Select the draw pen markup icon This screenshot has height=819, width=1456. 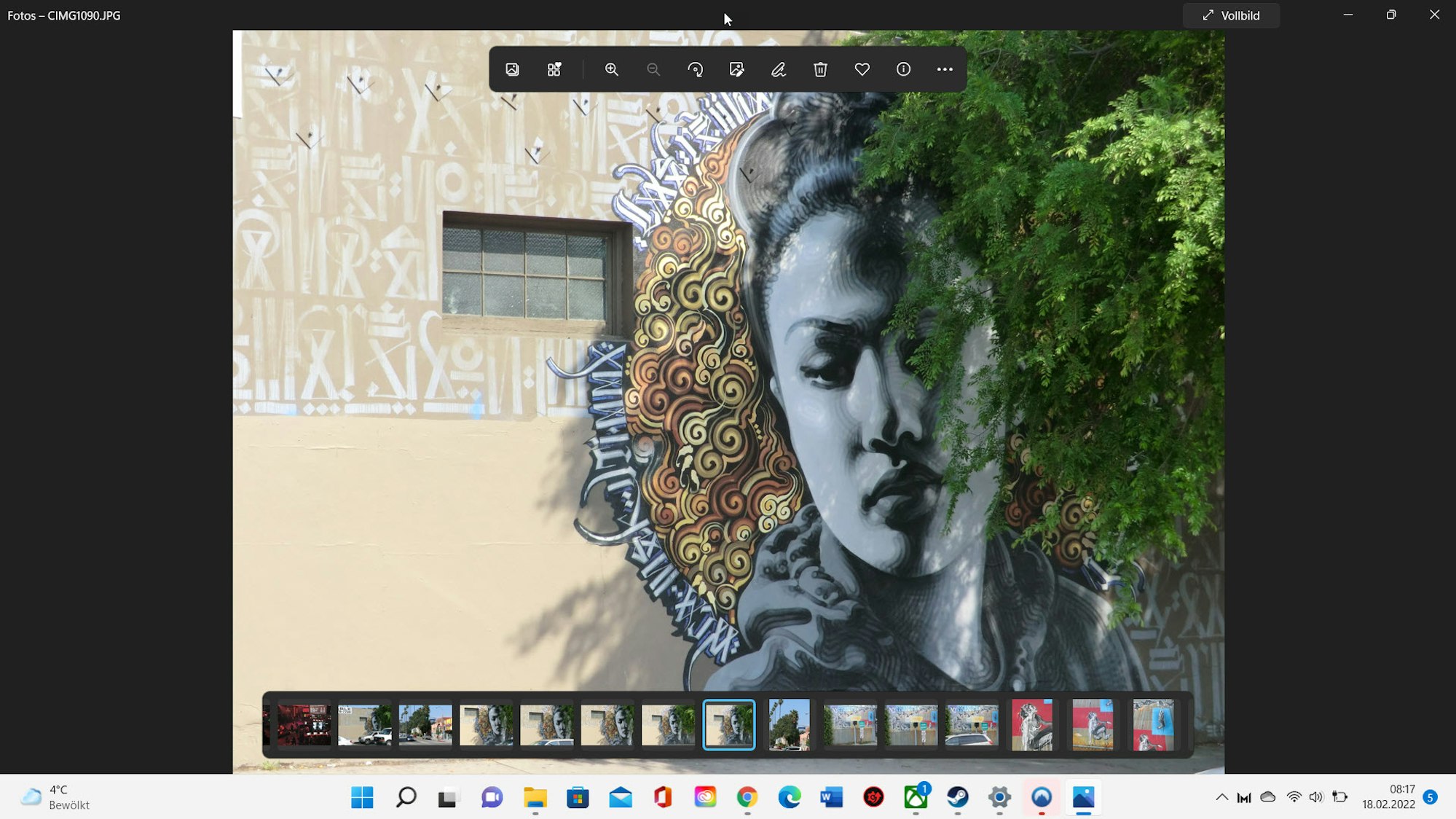pos(778,69)
